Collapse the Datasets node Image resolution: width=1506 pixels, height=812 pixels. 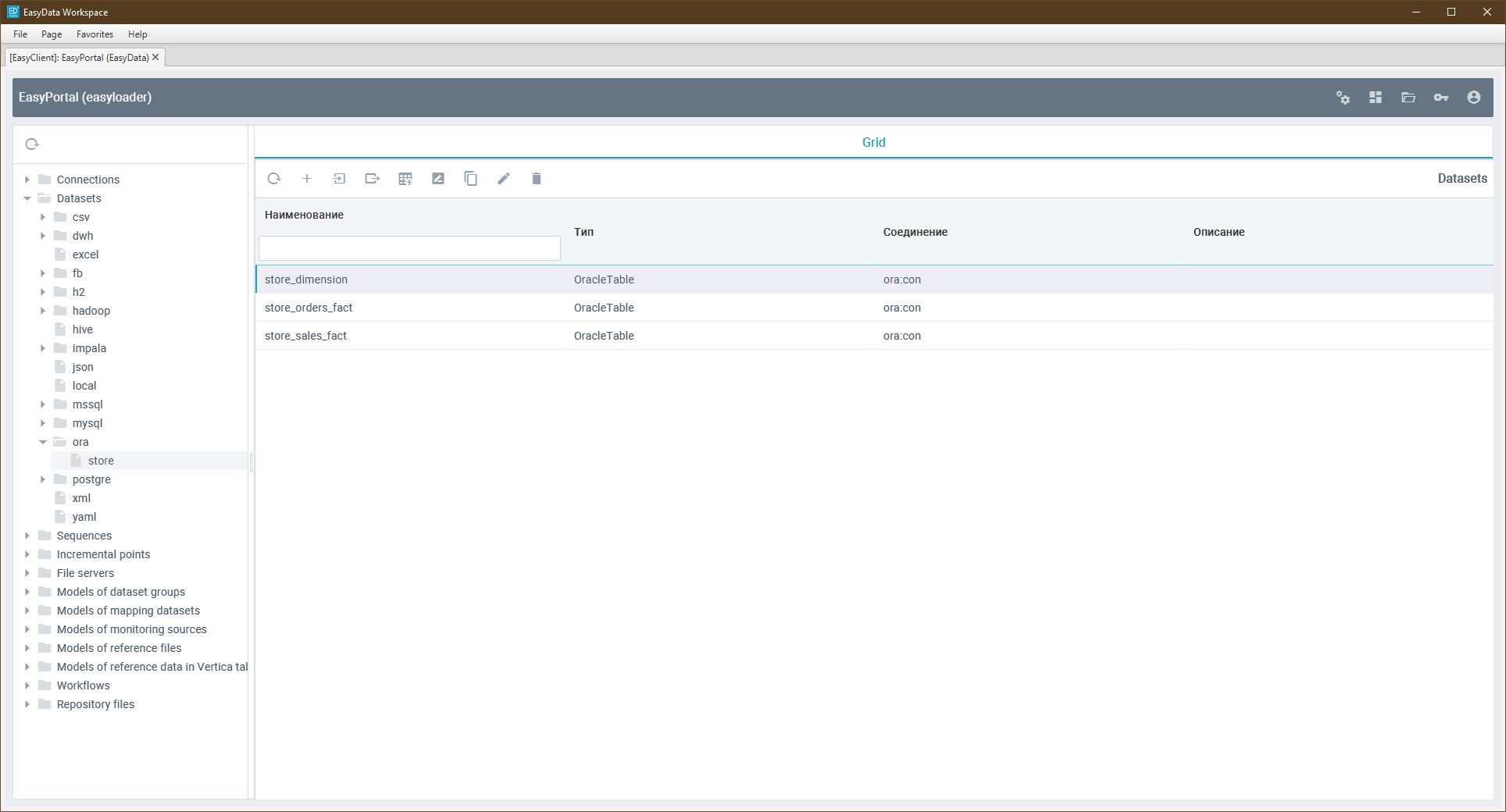27,198
